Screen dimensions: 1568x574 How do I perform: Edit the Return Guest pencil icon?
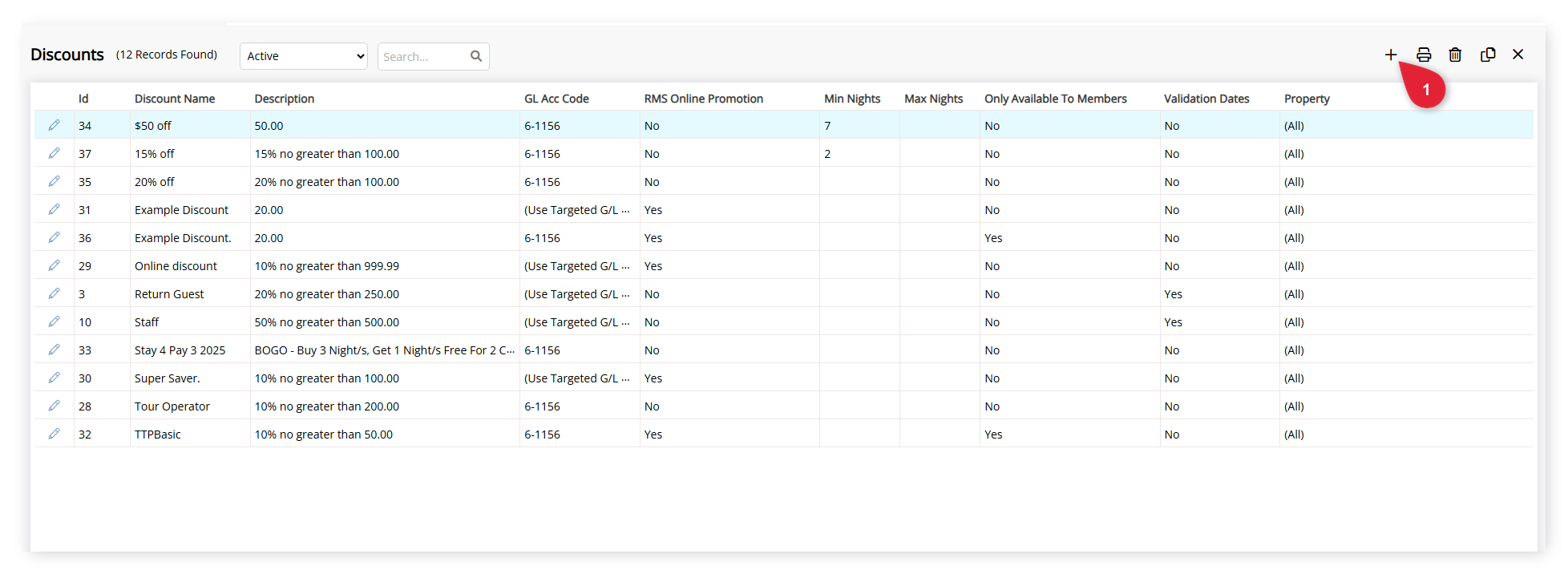pyautogui.click(x=54, y=293)
